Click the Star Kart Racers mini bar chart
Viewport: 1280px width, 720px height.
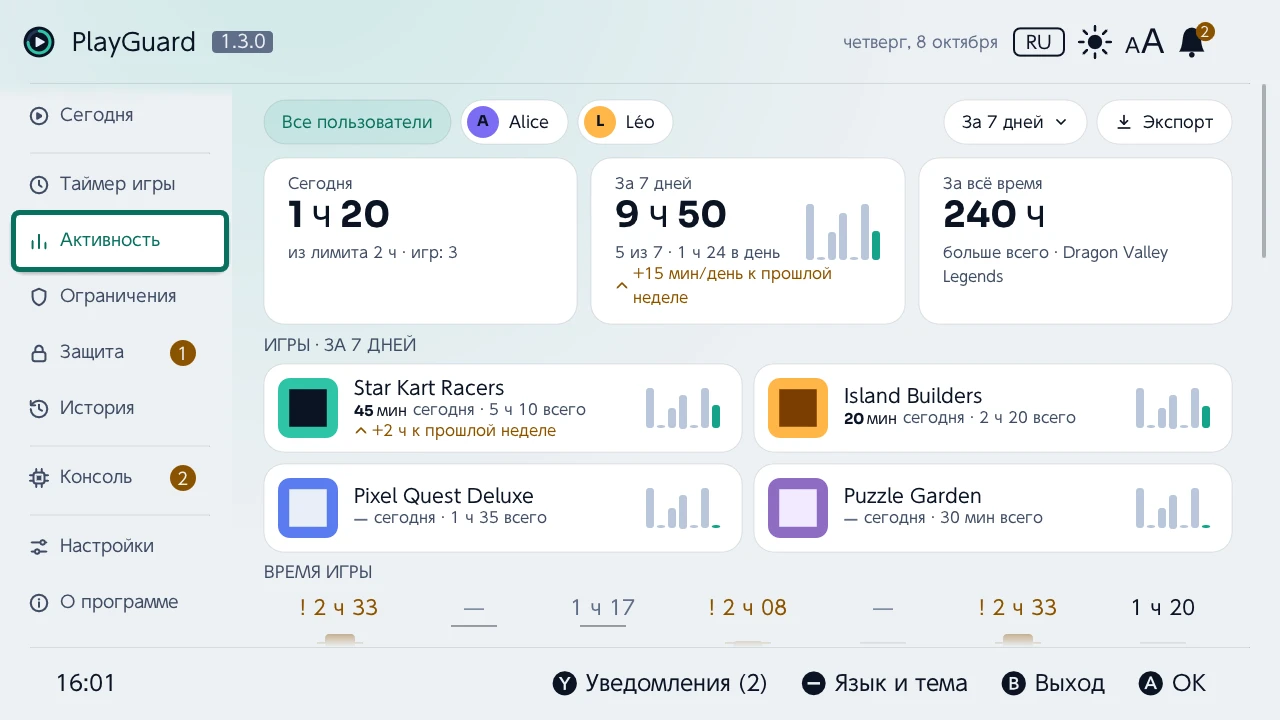(x=683, y=408)
